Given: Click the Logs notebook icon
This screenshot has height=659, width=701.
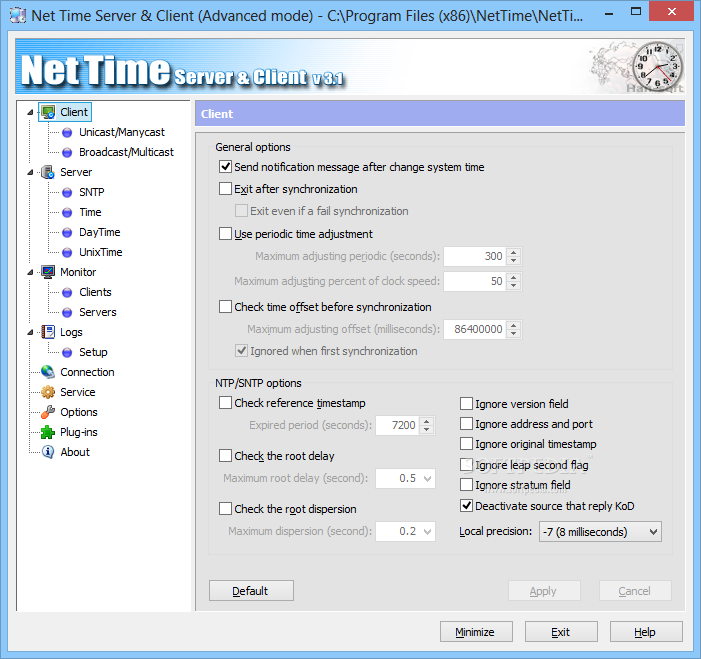Looking at the screenshot, I should pyautogui.click(x=48, y=332).
